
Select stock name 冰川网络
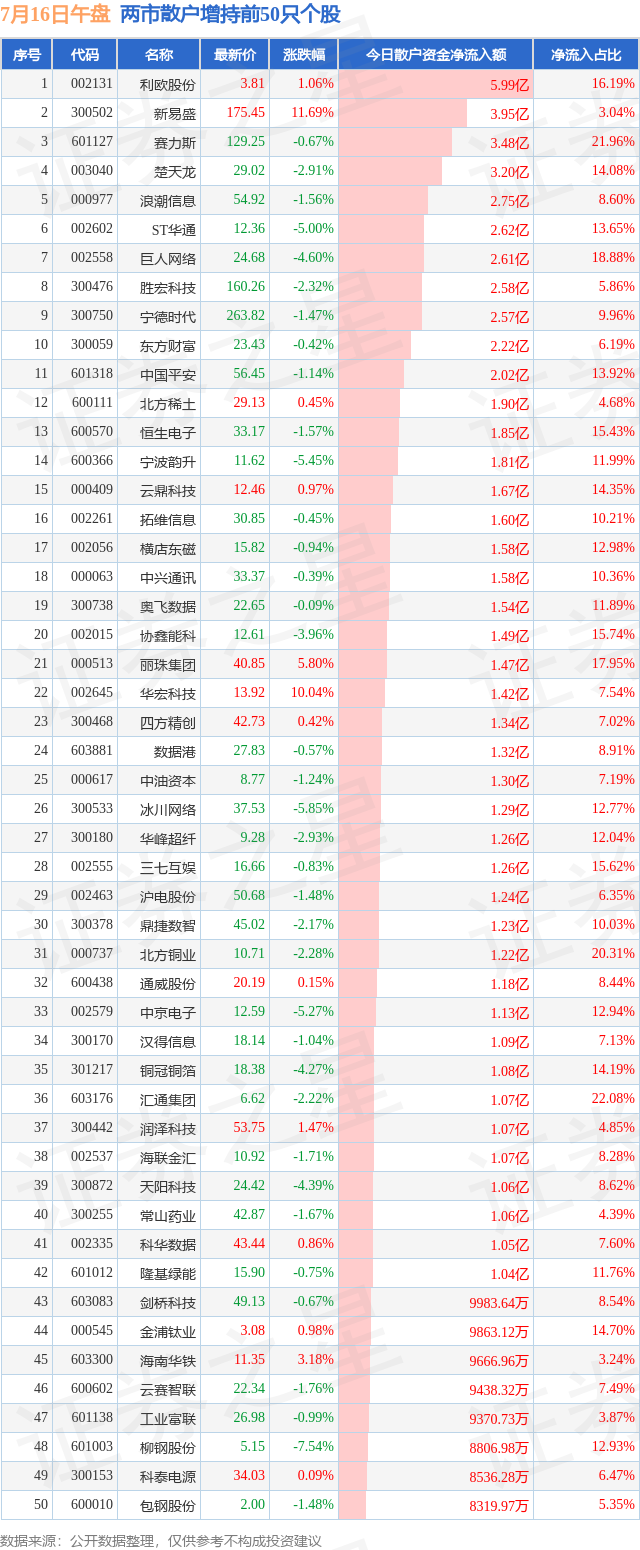168,810
